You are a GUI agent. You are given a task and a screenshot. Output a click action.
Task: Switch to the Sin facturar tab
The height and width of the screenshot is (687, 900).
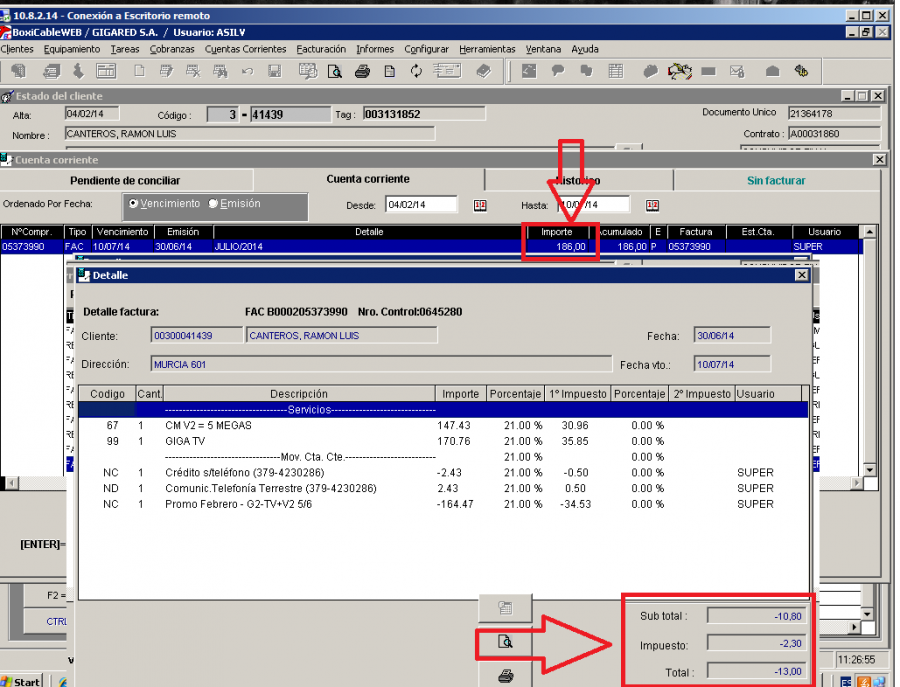click(x=775, y=180)
